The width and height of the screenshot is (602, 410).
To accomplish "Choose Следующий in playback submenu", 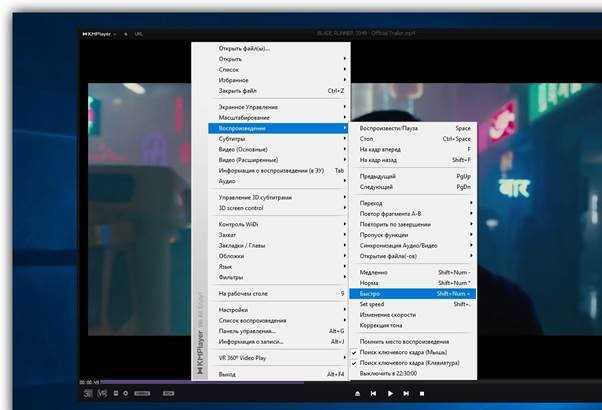I will coord(413,187).
